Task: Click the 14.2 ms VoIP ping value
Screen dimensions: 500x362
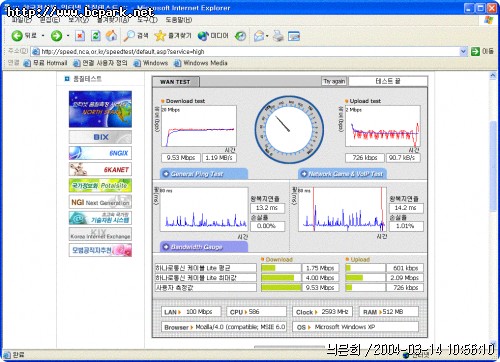Action: point(406,208)
